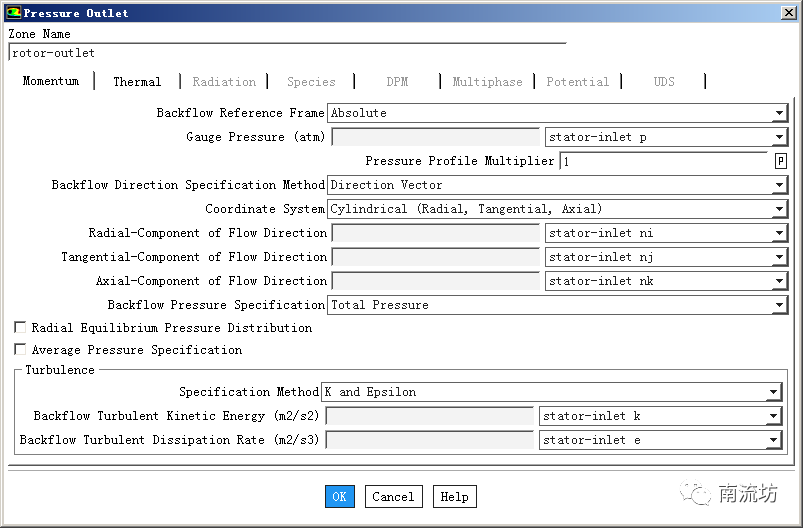Open Backflow Direction Specification Method dropdown
The image size is (803, 528).
778,185
